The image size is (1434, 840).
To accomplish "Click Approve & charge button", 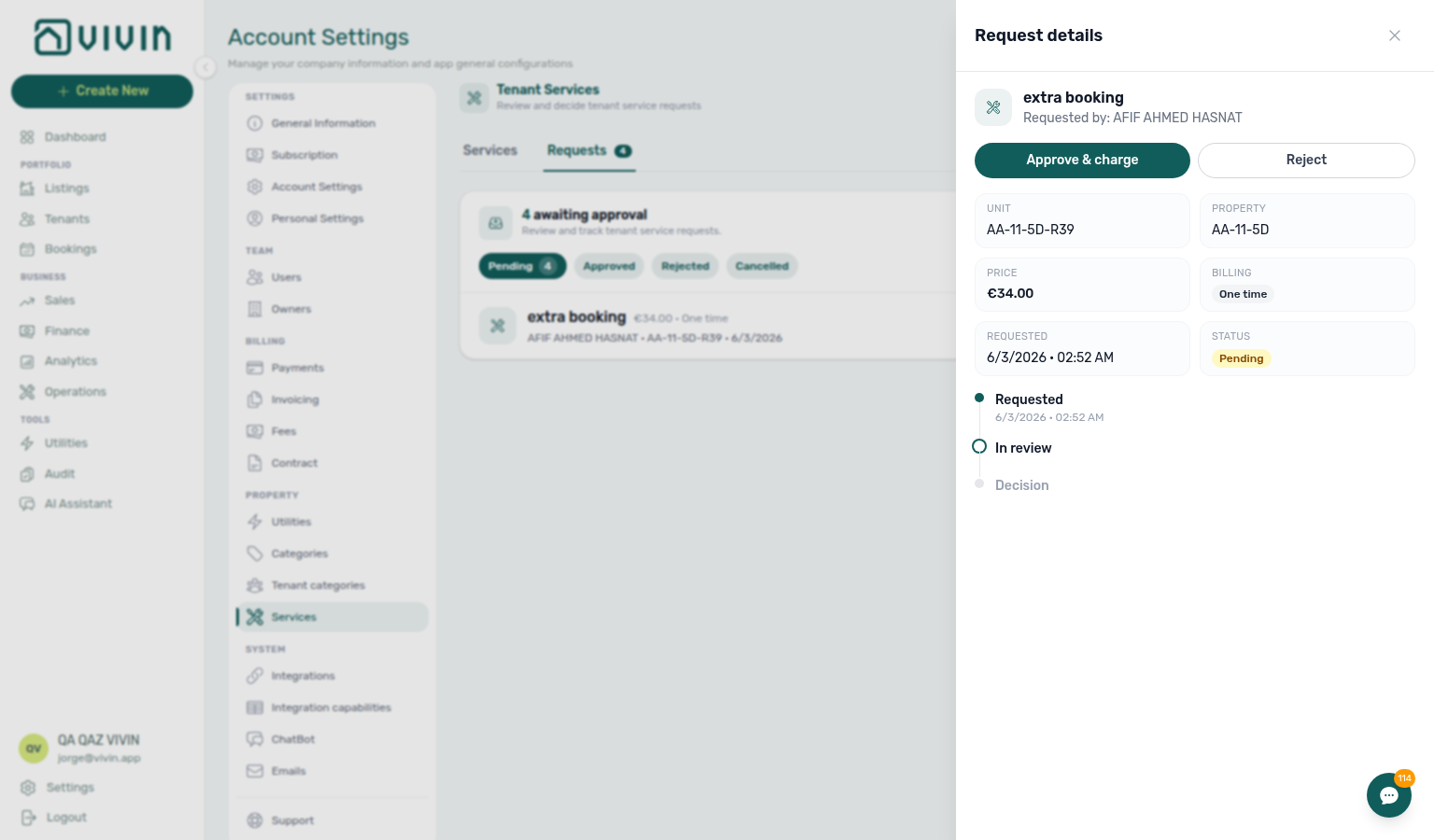I will click(x=1082, y=160).
